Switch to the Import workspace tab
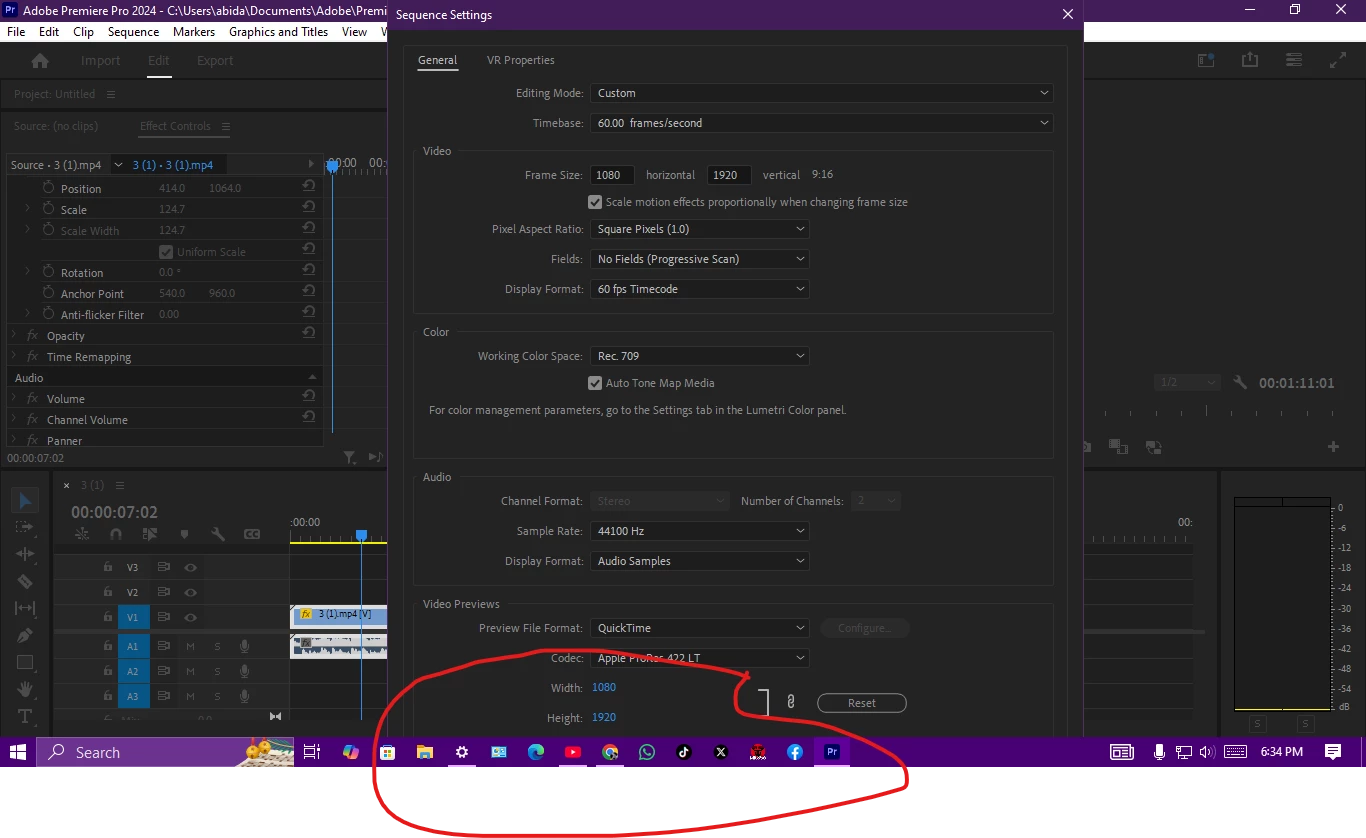The image size is (1366, 838). pyautogui.click(x=100, y=61)
